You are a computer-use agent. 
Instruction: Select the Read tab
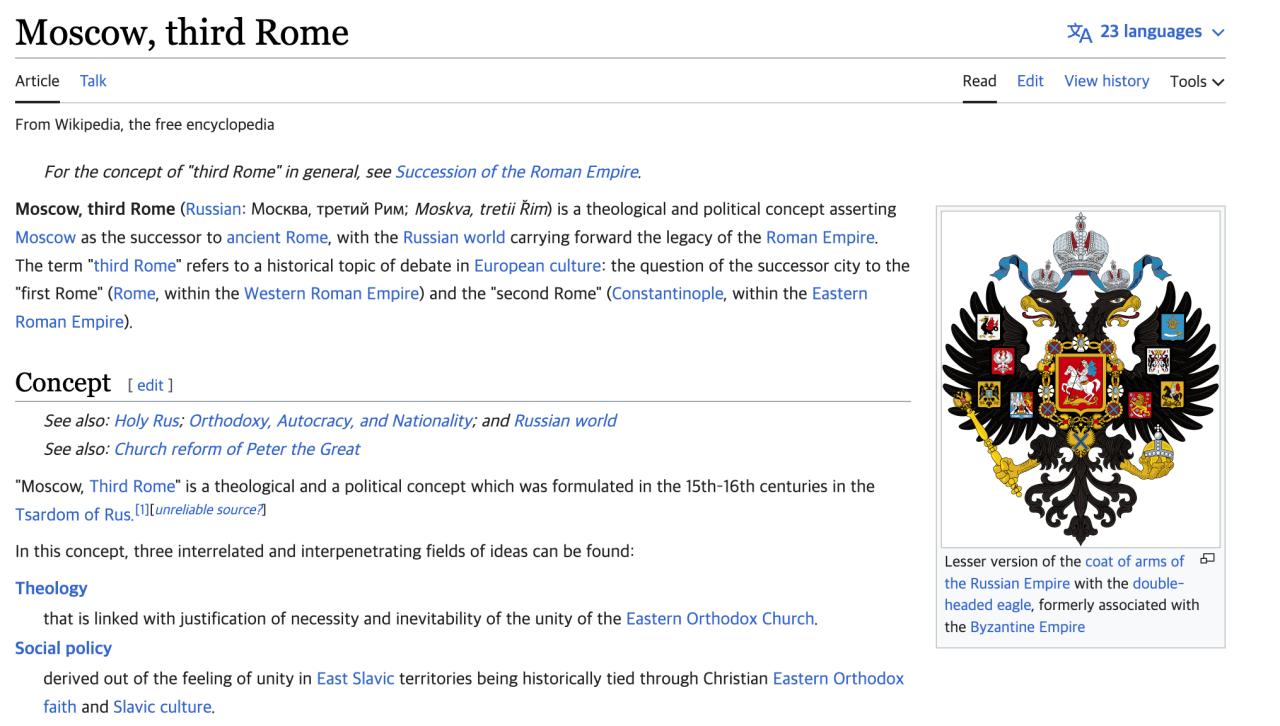pyautogui.click(x=979, y=81)
